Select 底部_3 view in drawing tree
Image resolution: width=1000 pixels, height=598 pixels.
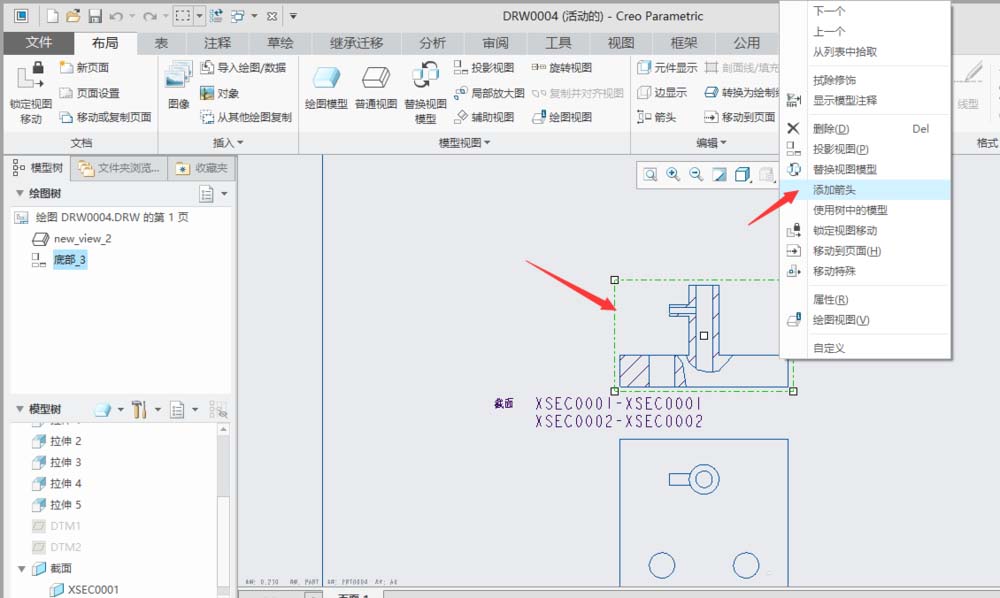[70, 259]
